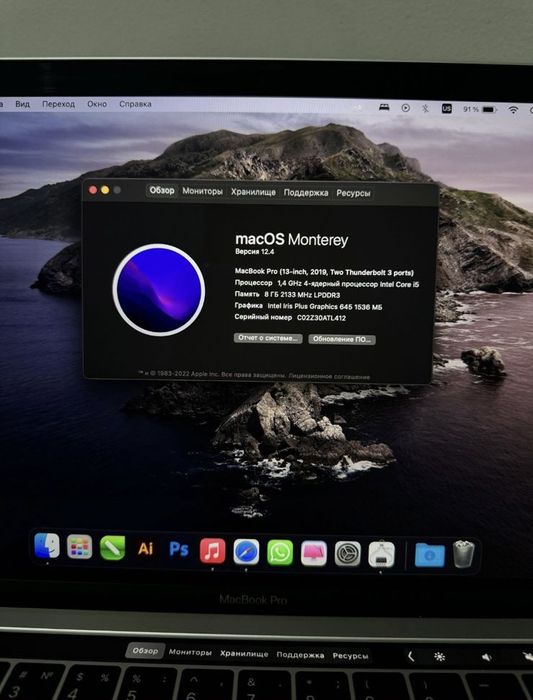
Task: Click the Обновление ПО... button
Action: click(342, 339)
